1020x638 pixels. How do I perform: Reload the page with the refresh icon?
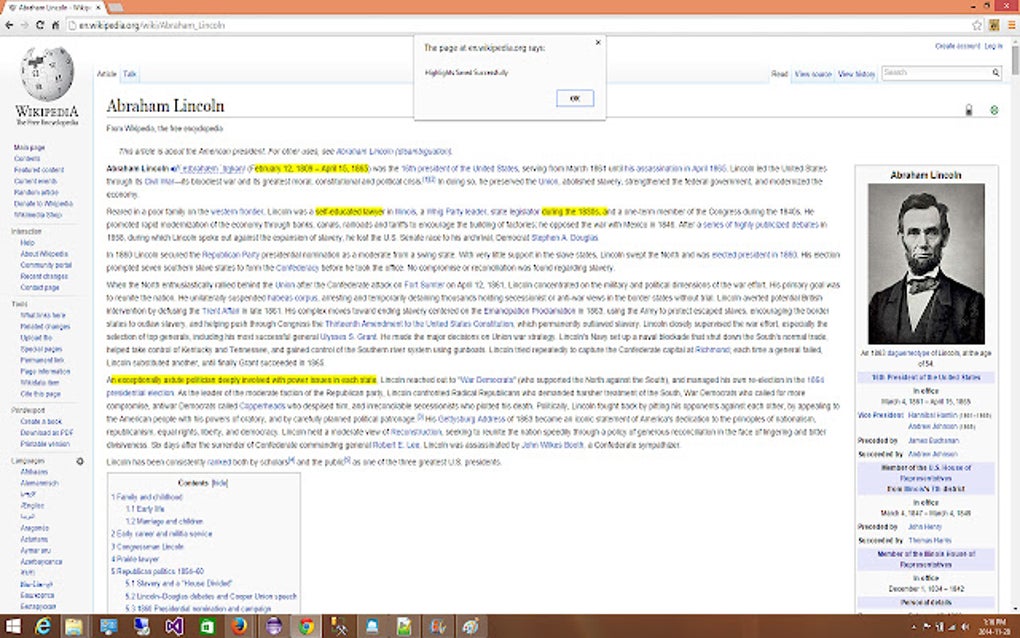point(40,25)
